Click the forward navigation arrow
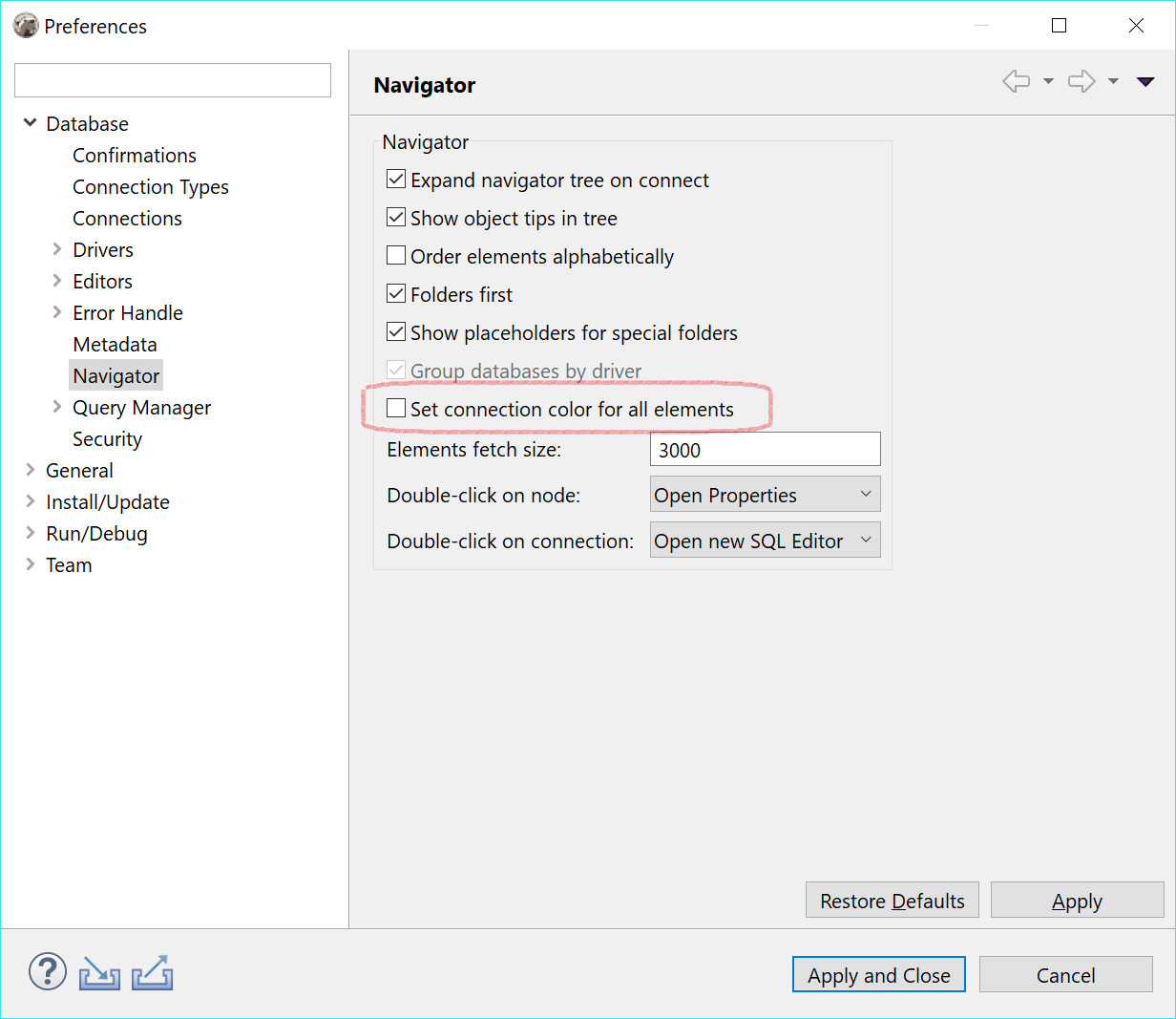 pyautogui.click(x=1081, y=81)
